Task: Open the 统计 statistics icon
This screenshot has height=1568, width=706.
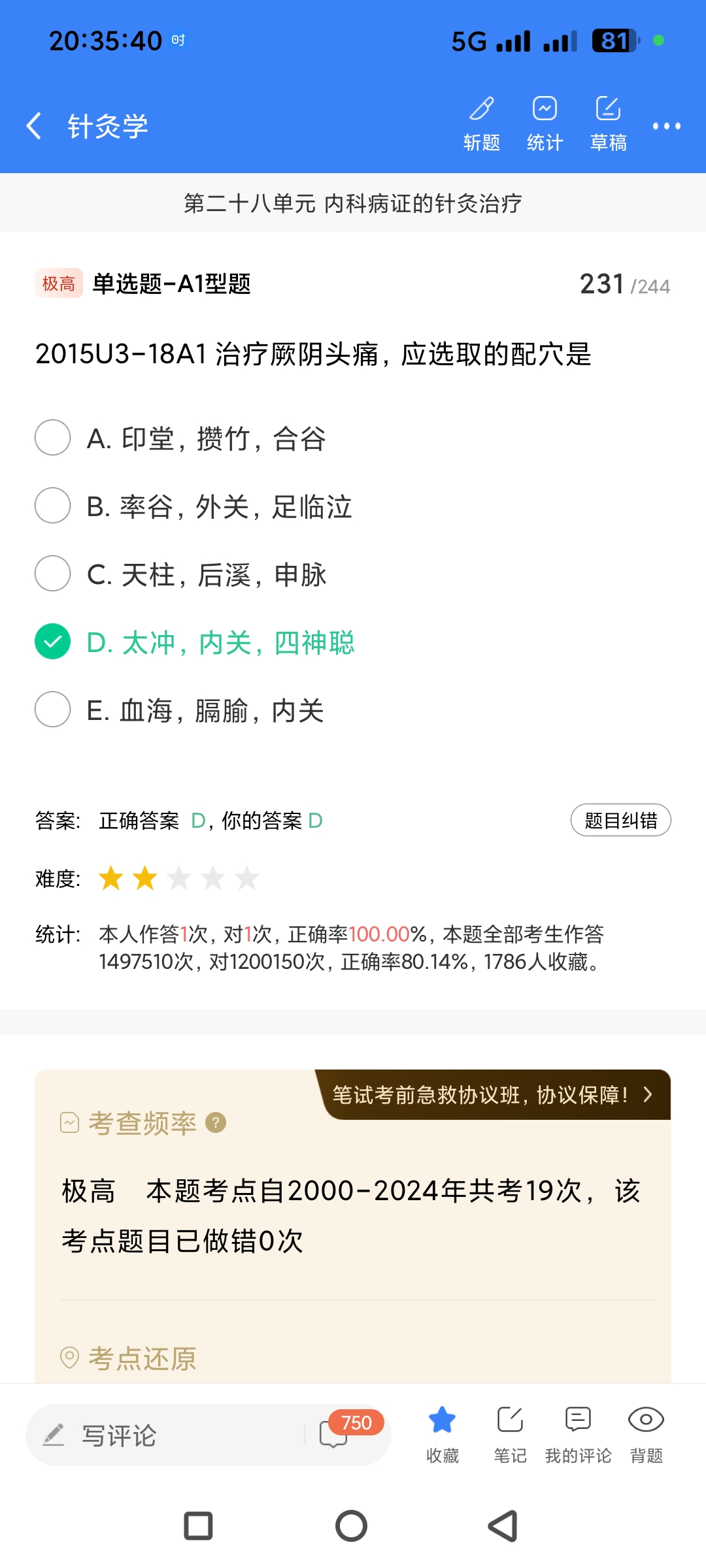Action: coord(545,122)
